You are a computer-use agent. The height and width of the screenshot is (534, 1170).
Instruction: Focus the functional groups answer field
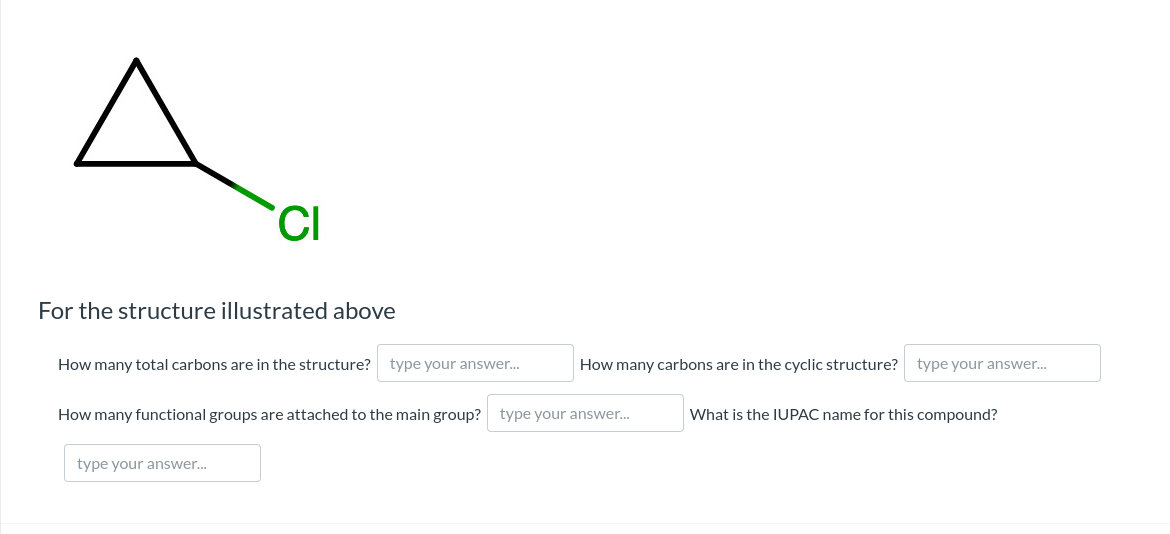(585, 413)
